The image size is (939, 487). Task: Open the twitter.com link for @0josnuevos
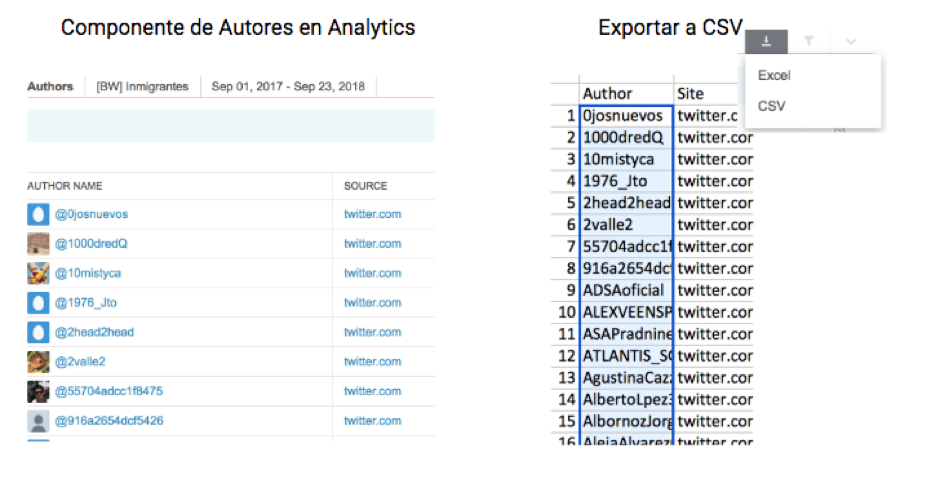click(x=372, y=214)
